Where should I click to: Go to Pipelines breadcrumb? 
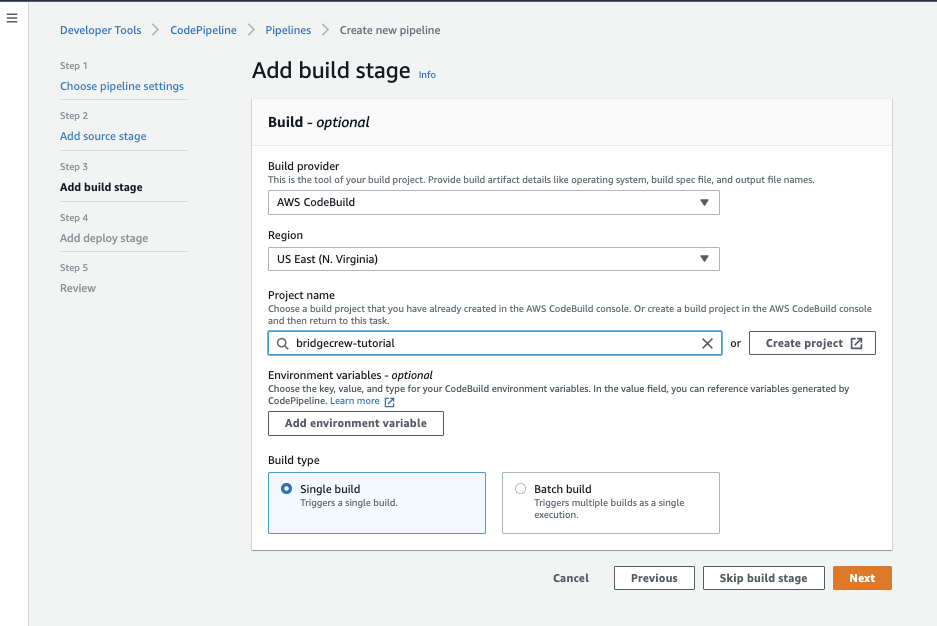pos(288,30)
